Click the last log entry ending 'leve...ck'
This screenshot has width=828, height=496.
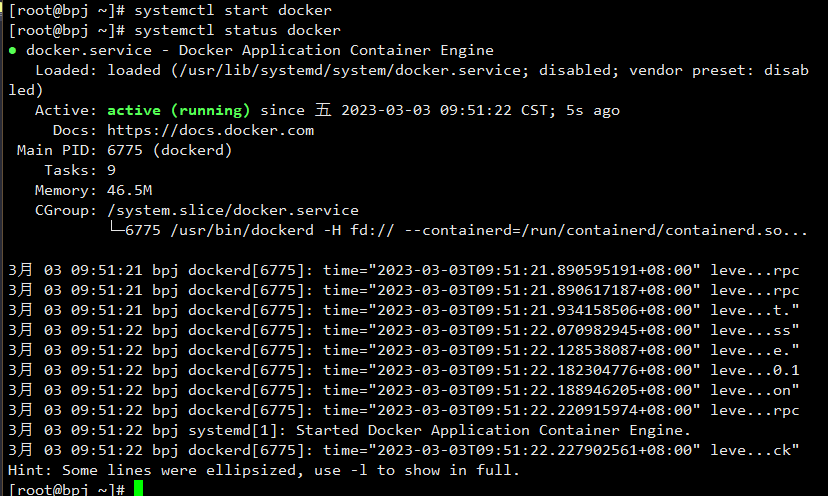404,451
